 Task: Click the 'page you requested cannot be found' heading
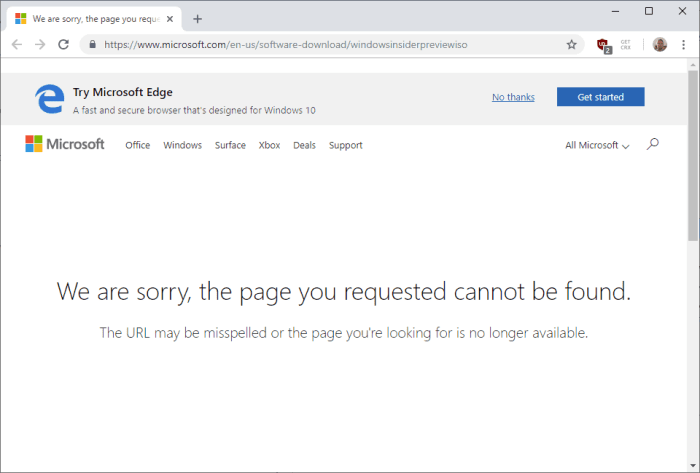344,292
